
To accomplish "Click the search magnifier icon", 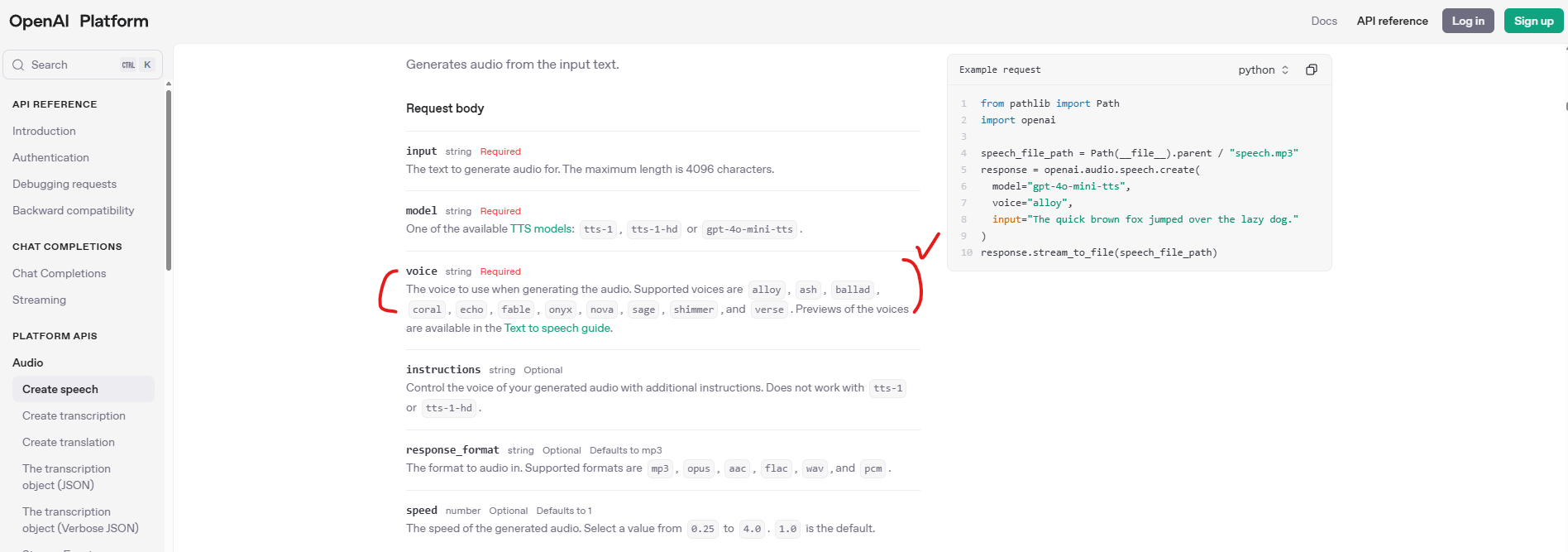I will point(18,65).
